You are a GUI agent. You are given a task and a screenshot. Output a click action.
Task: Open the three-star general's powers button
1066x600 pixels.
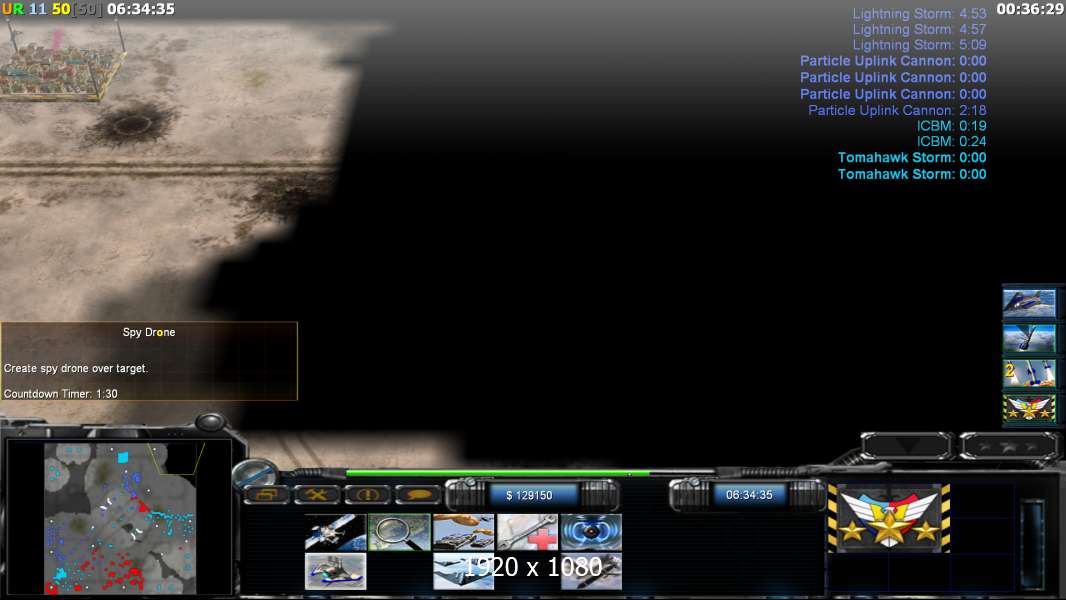(x=1008, y=446)
